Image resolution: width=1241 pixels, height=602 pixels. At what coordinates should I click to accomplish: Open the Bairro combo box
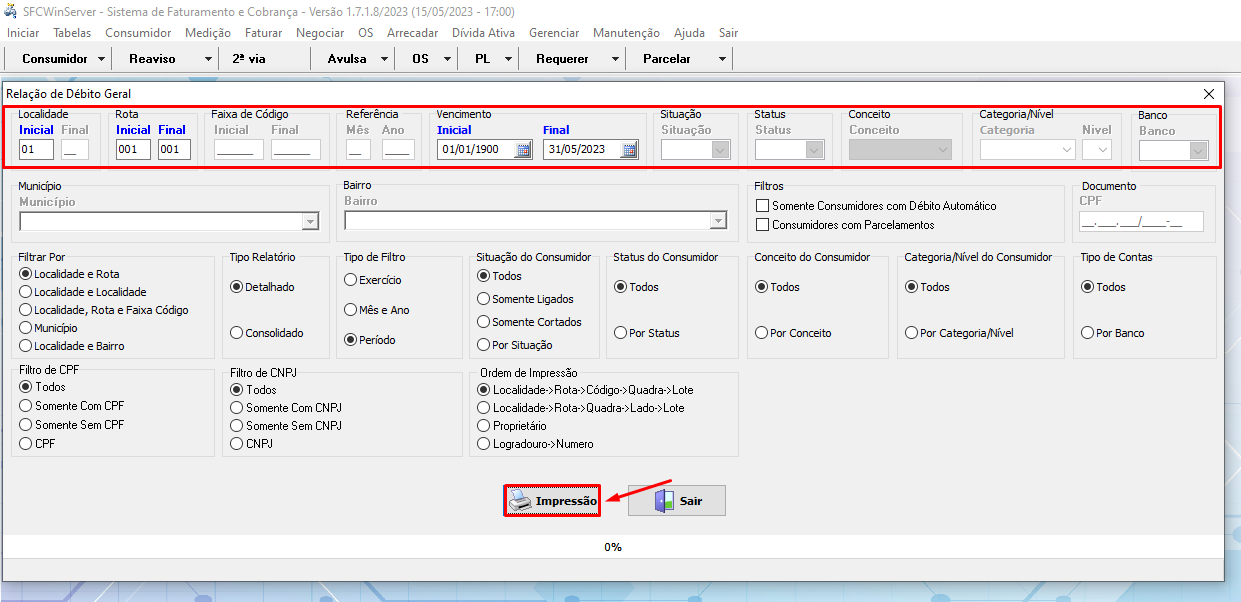coord(718,221)
